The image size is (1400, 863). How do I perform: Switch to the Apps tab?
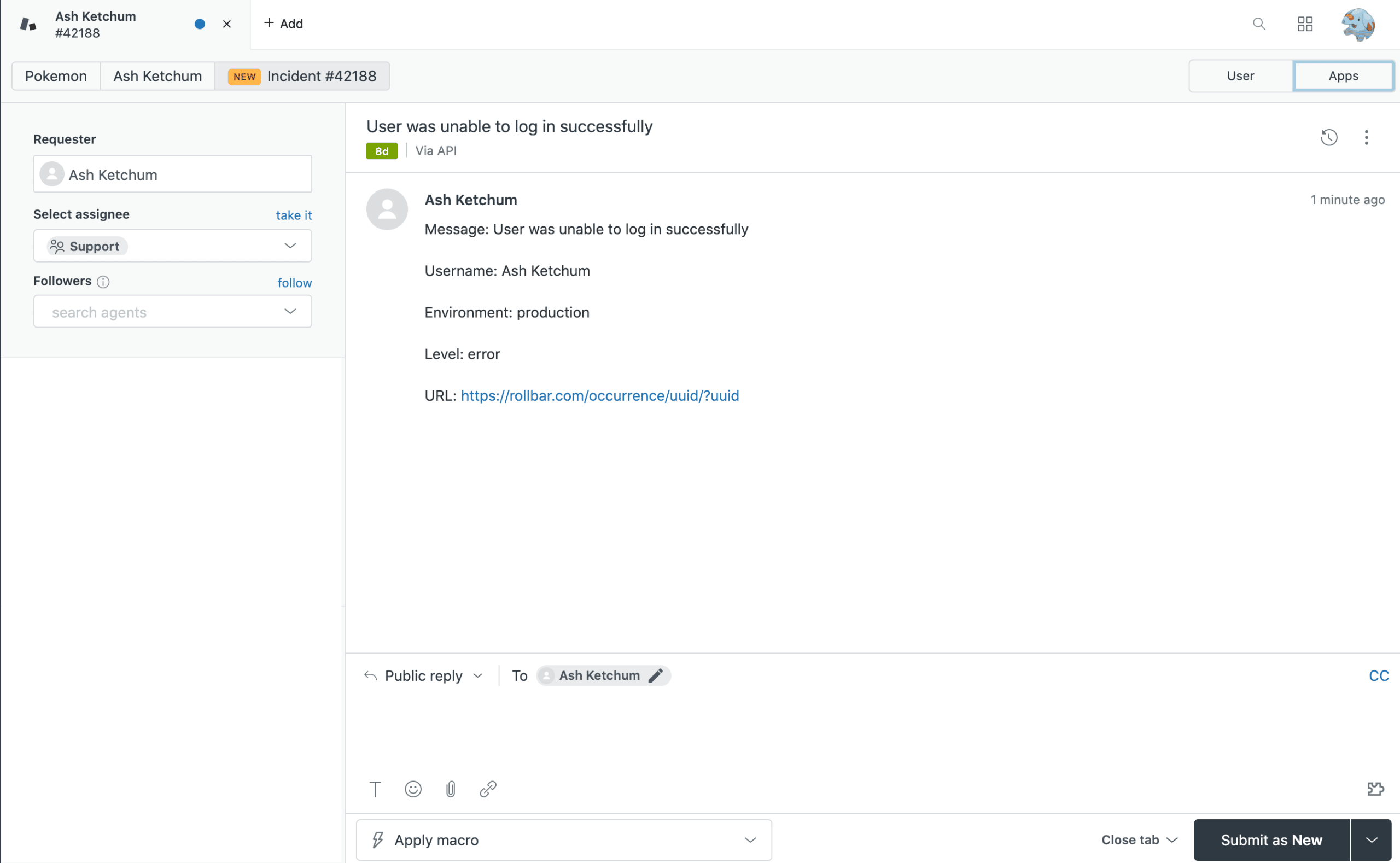(x=1343, y=75)
